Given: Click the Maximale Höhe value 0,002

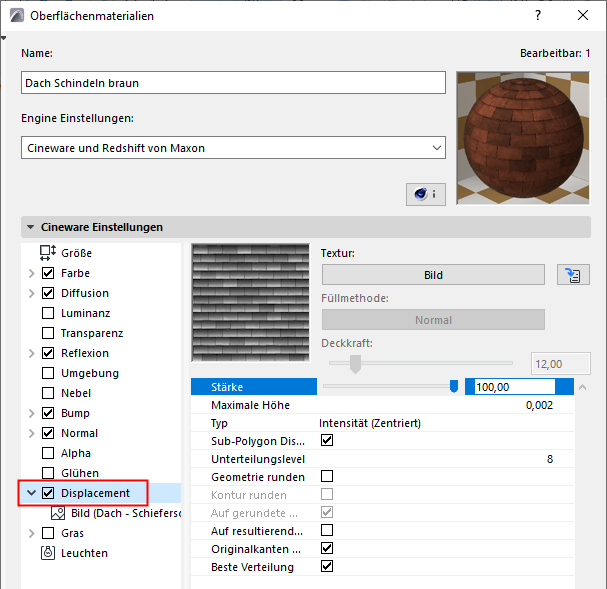Looking at the screenshot, I should click(x=539, y=405).
